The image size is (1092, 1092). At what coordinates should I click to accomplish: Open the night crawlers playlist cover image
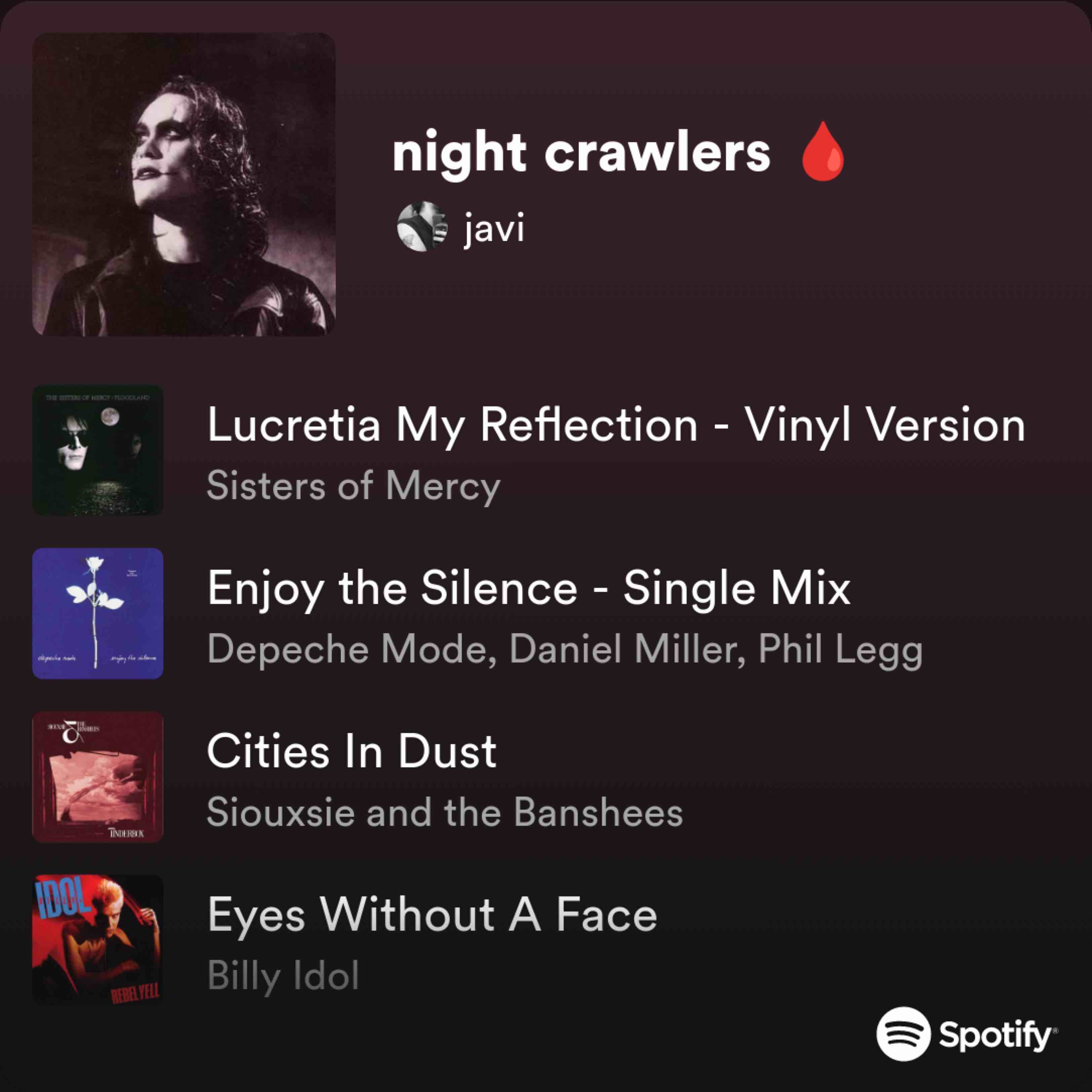coord(184,184)
